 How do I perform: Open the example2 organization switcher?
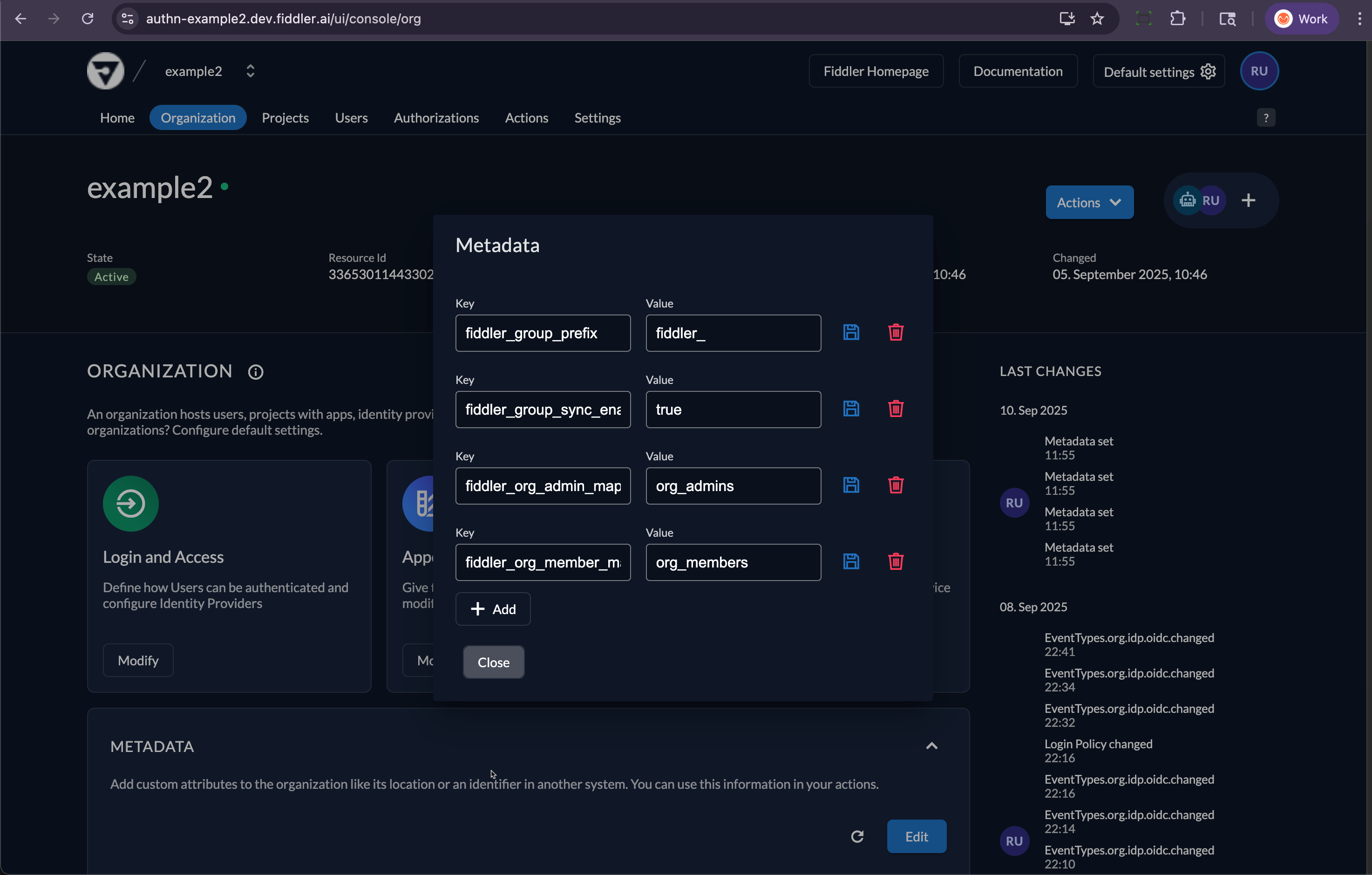point(250,71)
